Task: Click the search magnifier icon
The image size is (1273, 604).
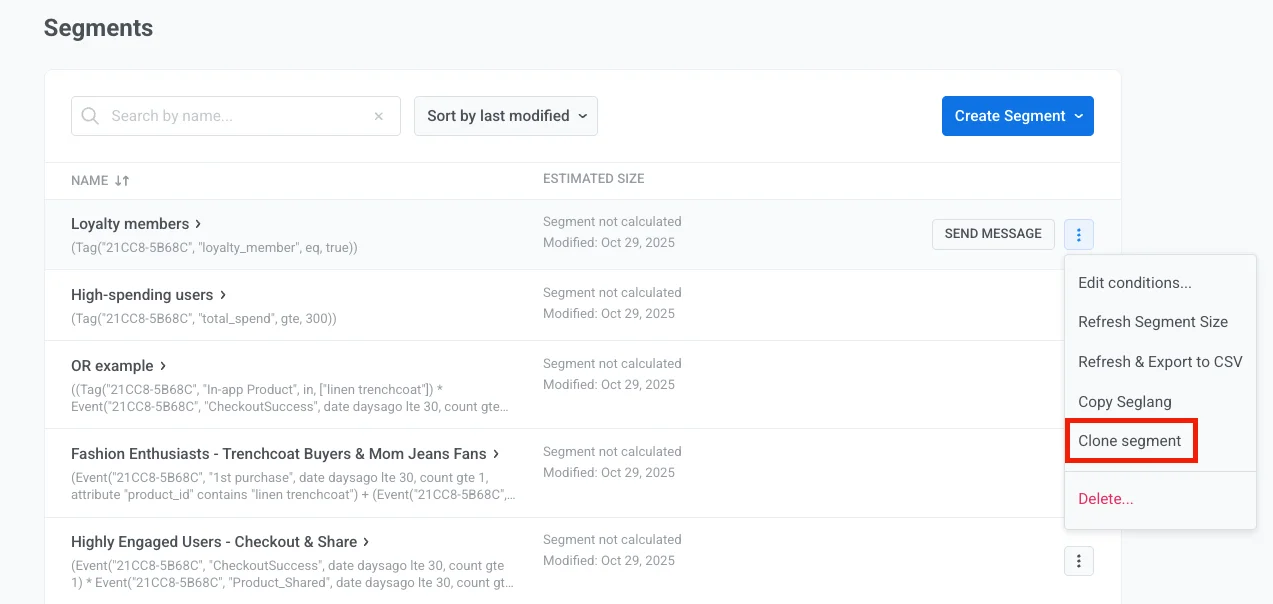Action: click(x=90, y=116)
